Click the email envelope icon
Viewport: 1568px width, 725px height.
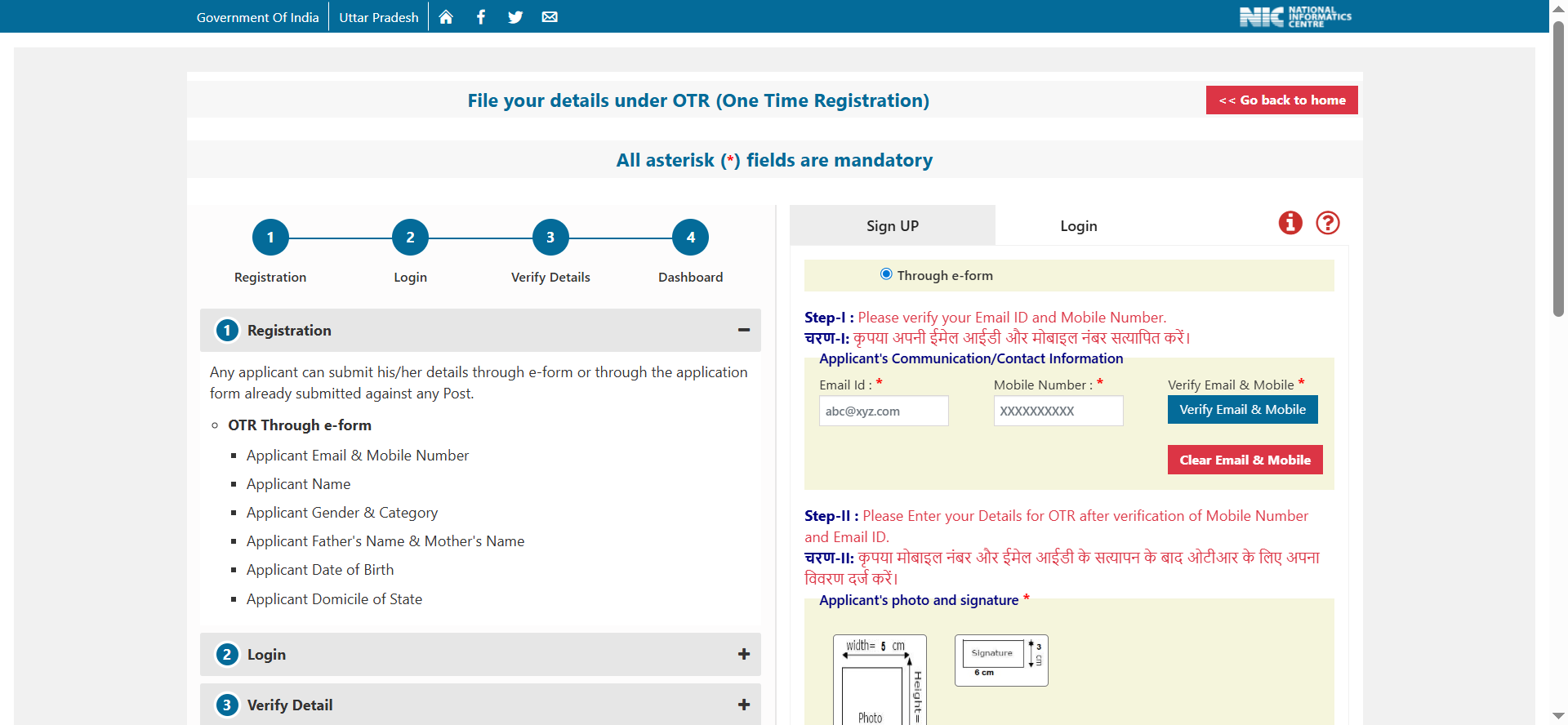[x=550, y=17]
